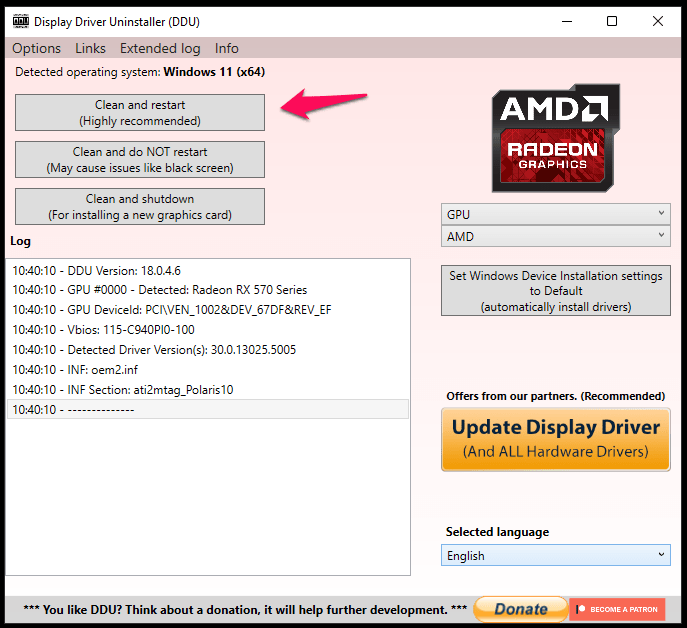Click the Update Display Driver offer
Image resolution: width=687 pixels, height=628 pixels.
pyautogui.click(x=555, y=439)
